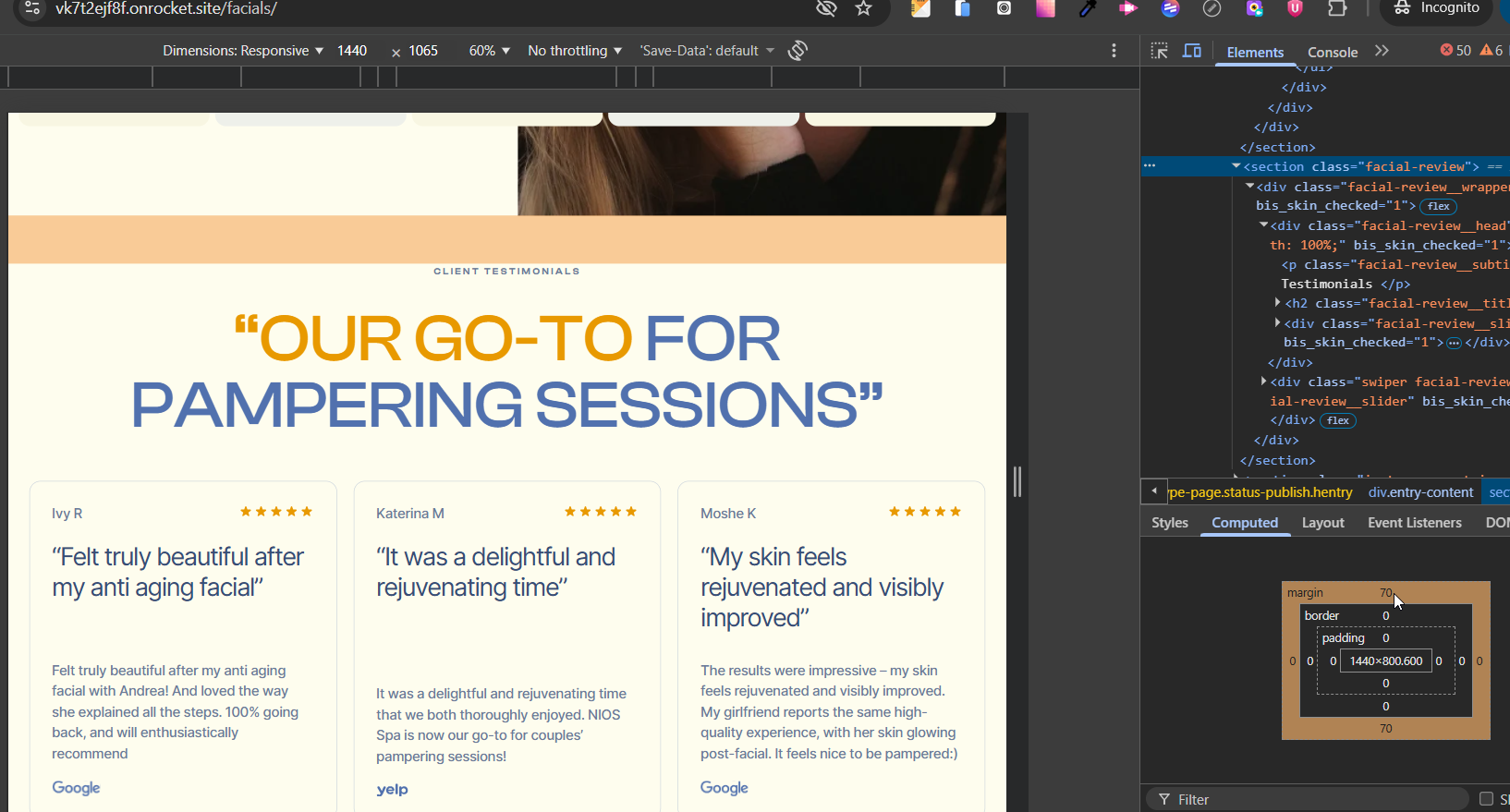Expand collapsed content ellipsis in slider div
The width and height of the screenshot is (1510, 812).
(1454, 343)
